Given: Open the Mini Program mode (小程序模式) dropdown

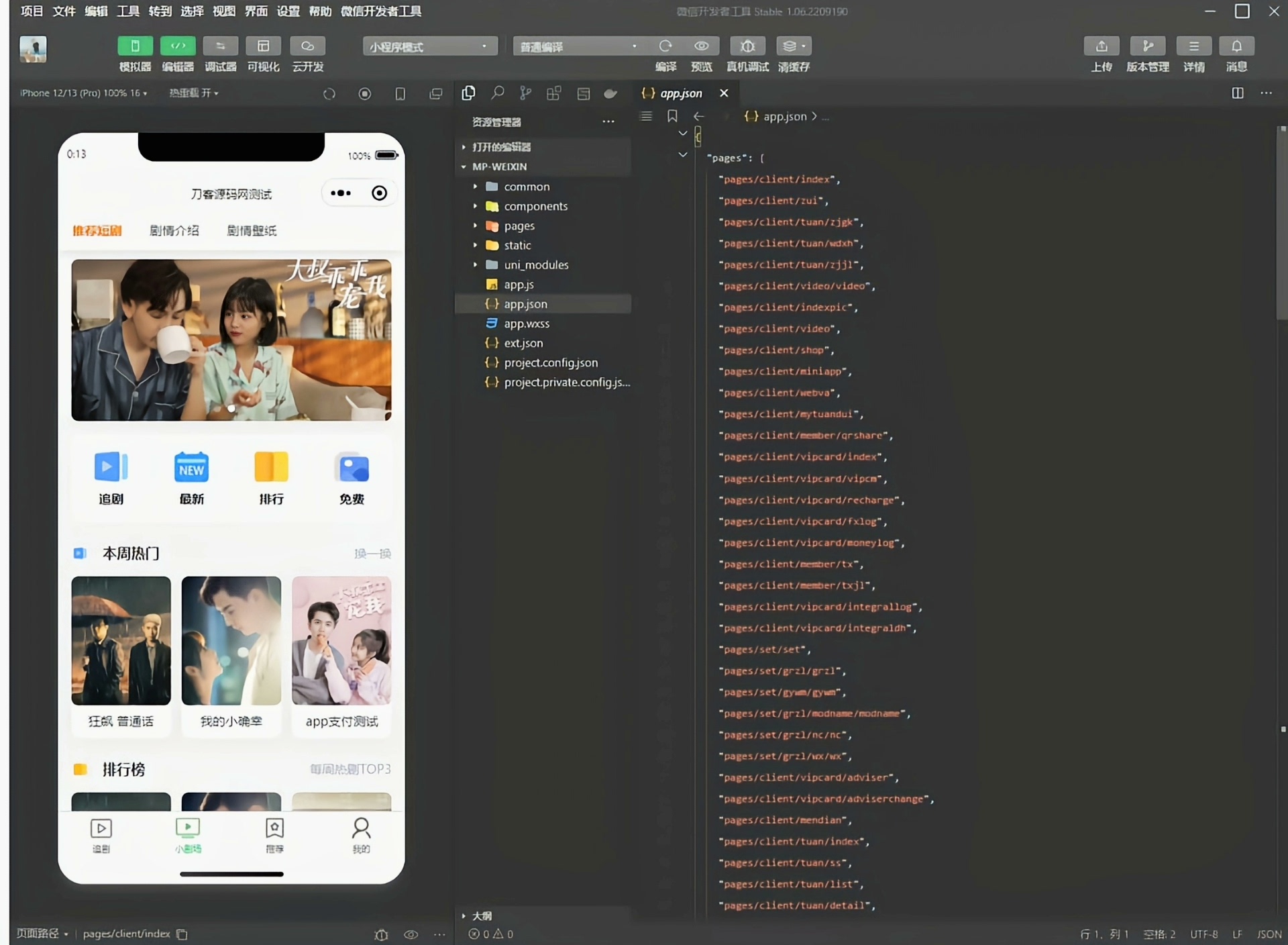Looking at the screenshot, I should click(430, 46).
